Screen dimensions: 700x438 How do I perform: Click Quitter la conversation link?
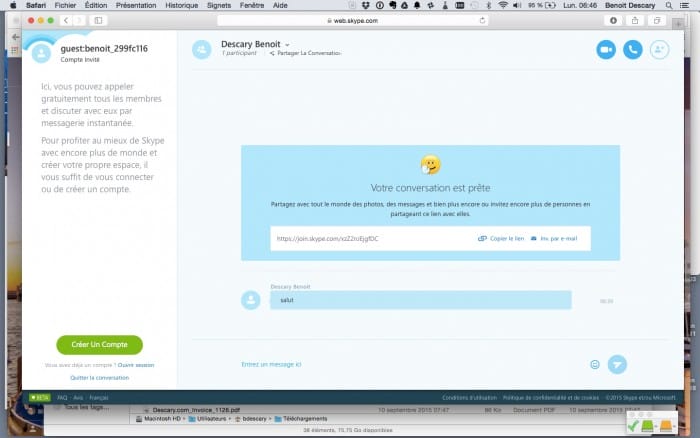tap(100, 378)
